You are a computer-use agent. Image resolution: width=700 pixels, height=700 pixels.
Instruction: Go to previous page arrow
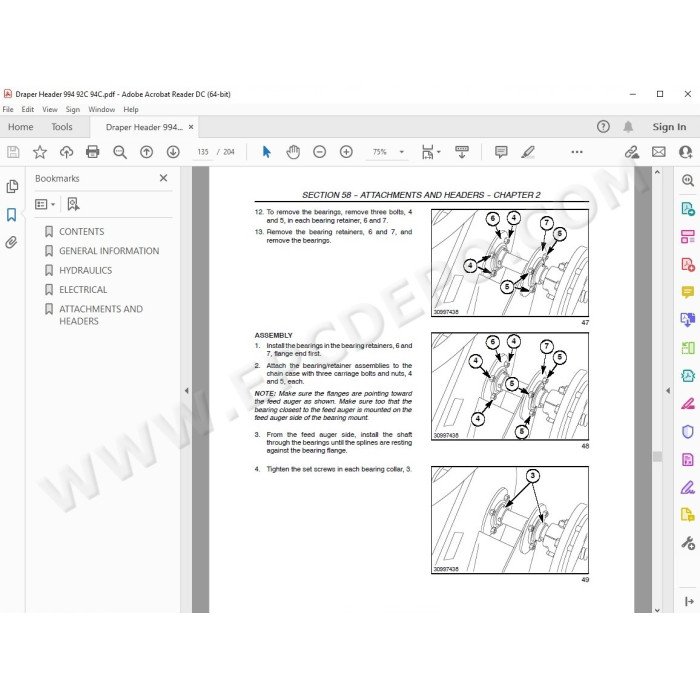click(146, 152)
